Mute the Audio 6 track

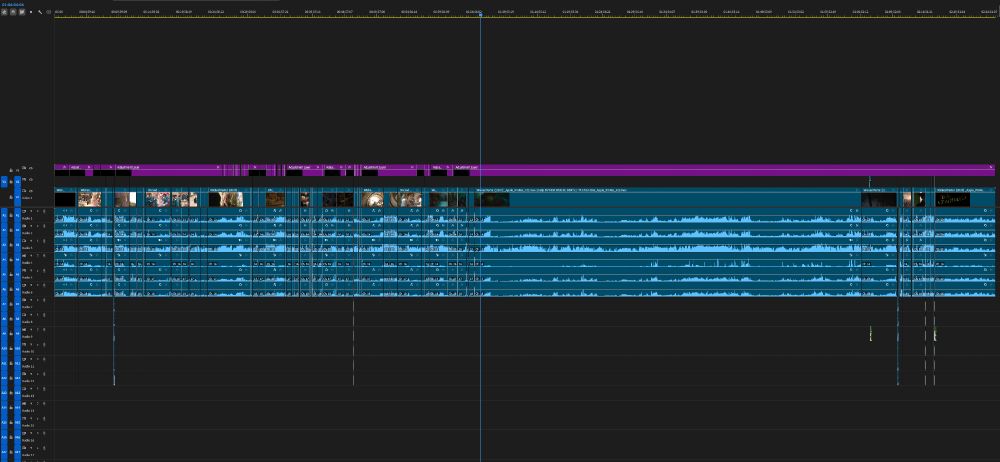pos(31,285)
